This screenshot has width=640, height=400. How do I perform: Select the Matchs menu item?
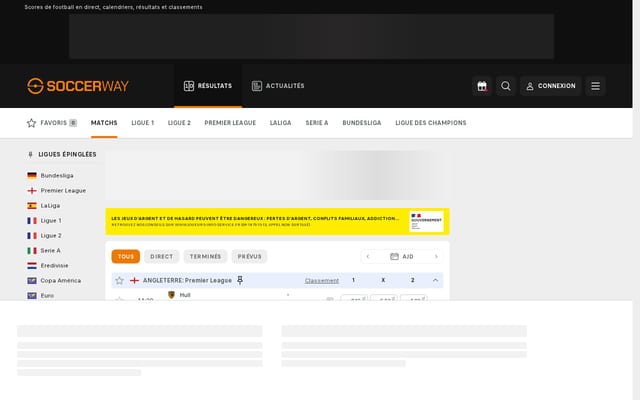104,123
